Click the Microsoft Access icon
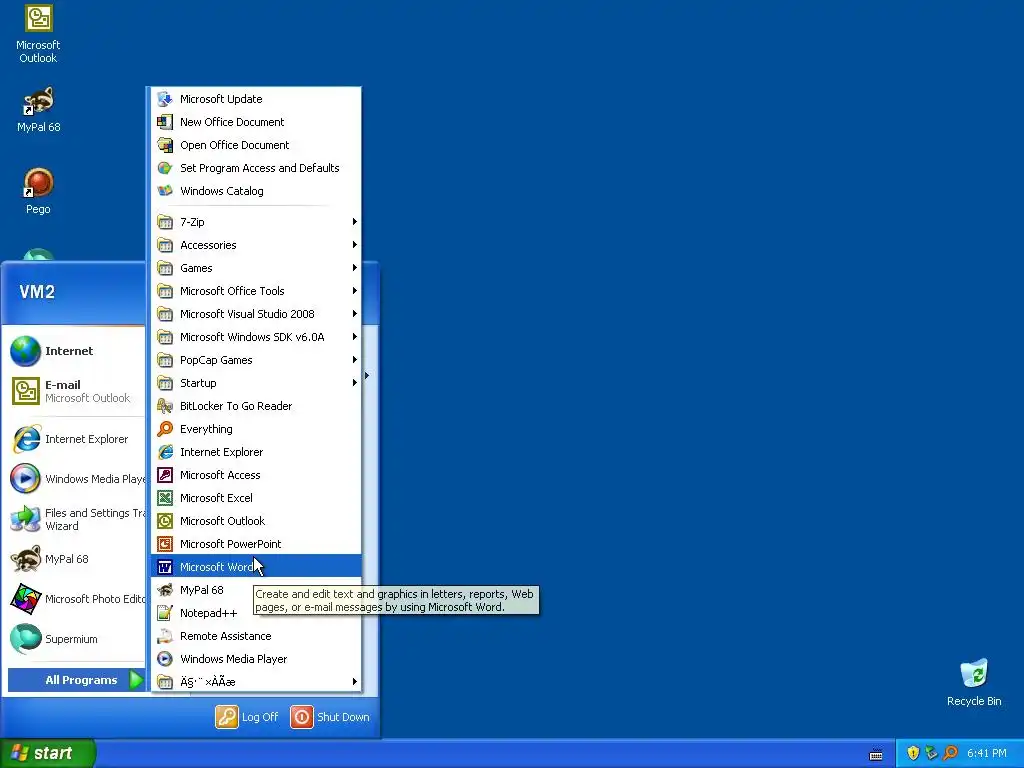The height and width of the screenshot is (768, 1024). pyautogui.click(x=165, y=475)
